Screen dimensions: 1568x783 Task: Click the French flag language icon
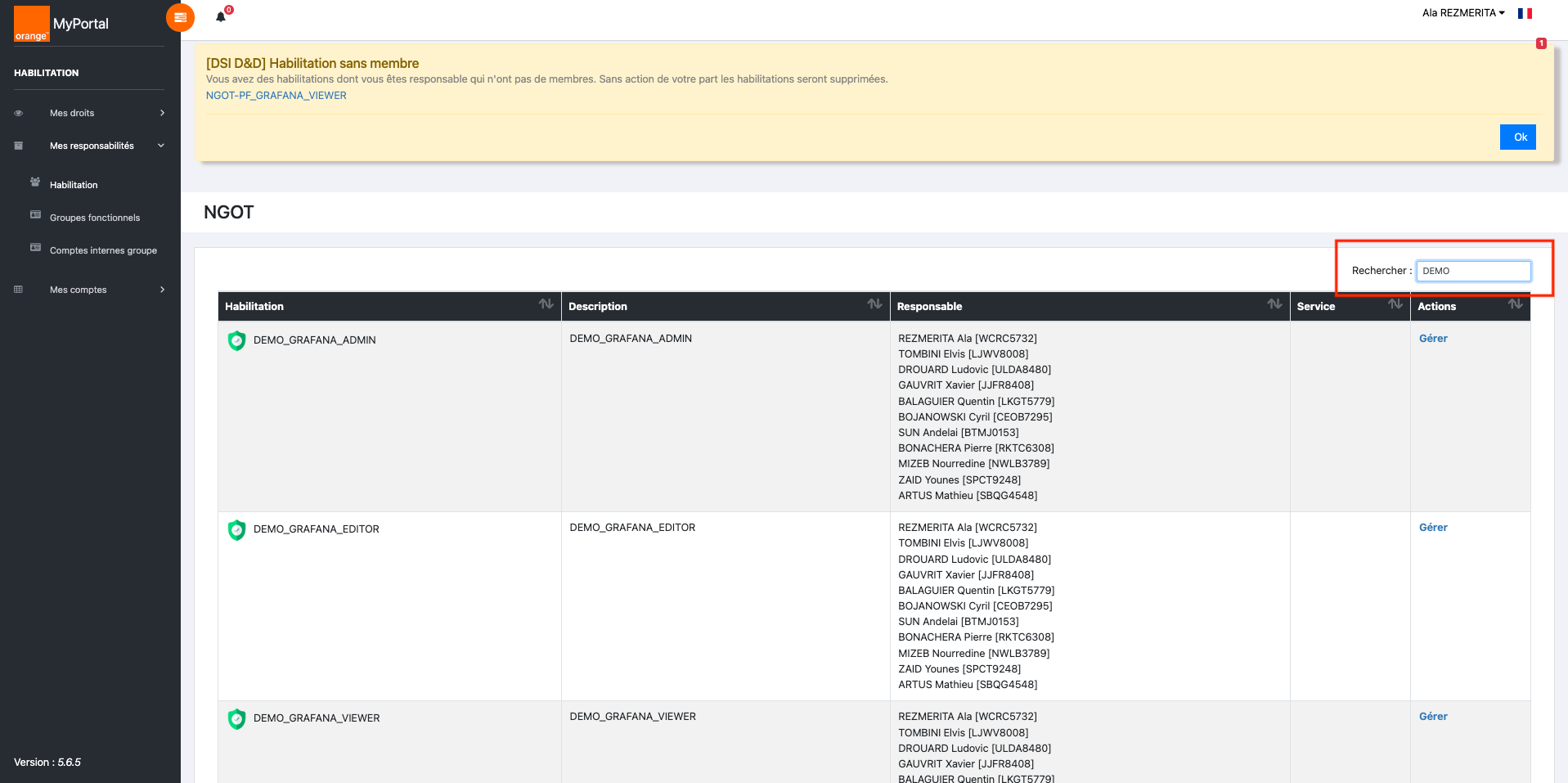(x=1525, y=13)
